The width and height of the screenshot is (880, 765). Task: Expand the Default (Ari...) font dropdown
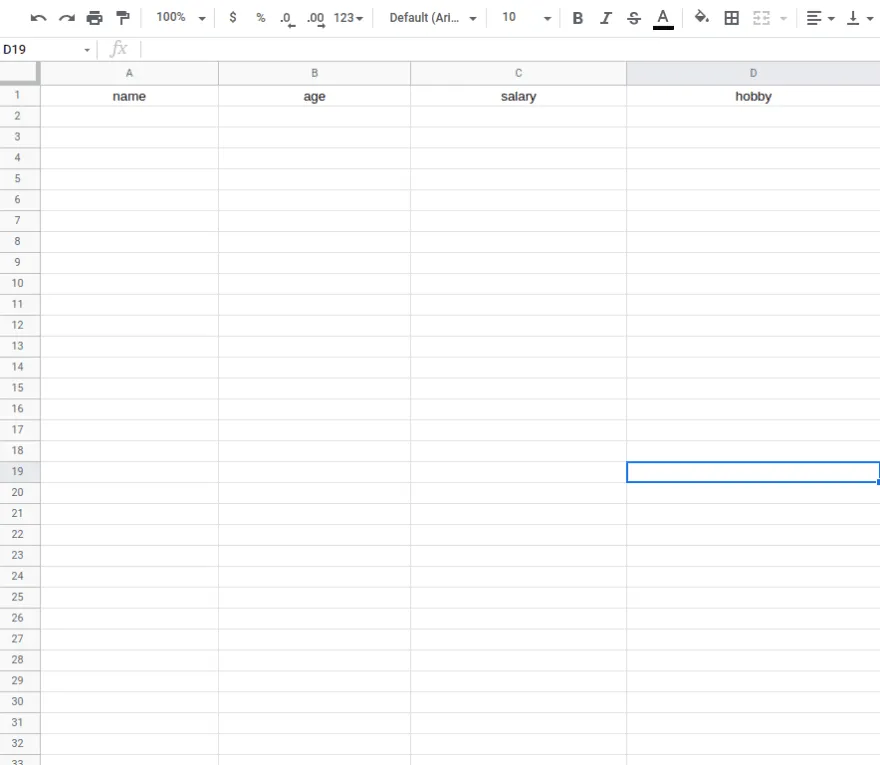pyautogui.click(x=433, y=18)
